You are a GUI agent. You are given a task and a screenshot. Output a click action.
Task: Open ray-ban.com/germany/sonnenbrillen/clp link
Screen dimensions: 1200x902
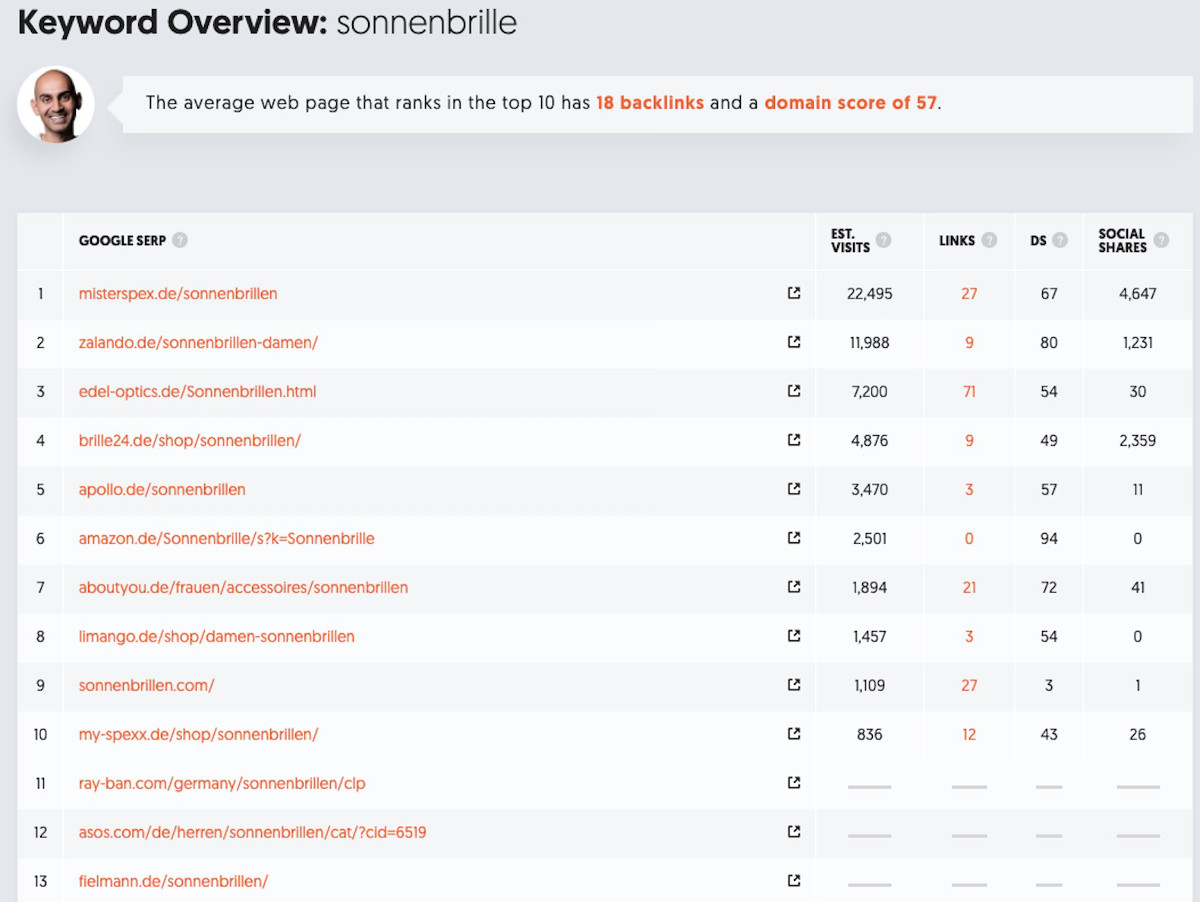point(222,784)
